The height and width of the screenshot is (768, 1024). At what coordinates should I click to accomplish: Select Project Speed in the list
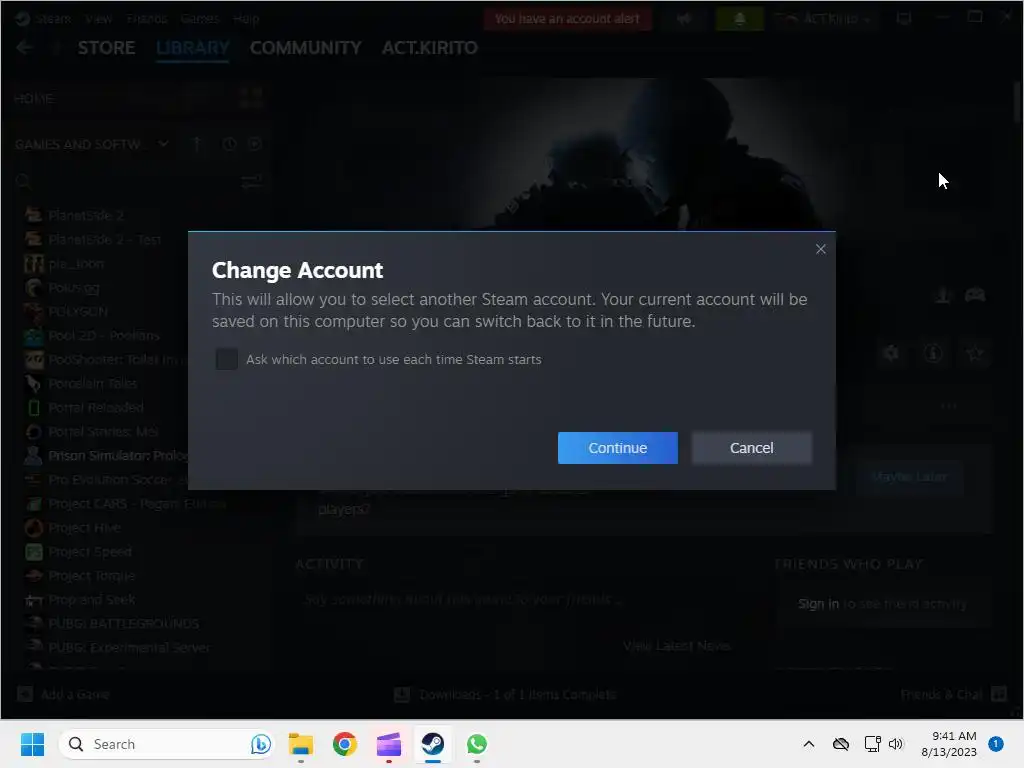click(90, 552)
